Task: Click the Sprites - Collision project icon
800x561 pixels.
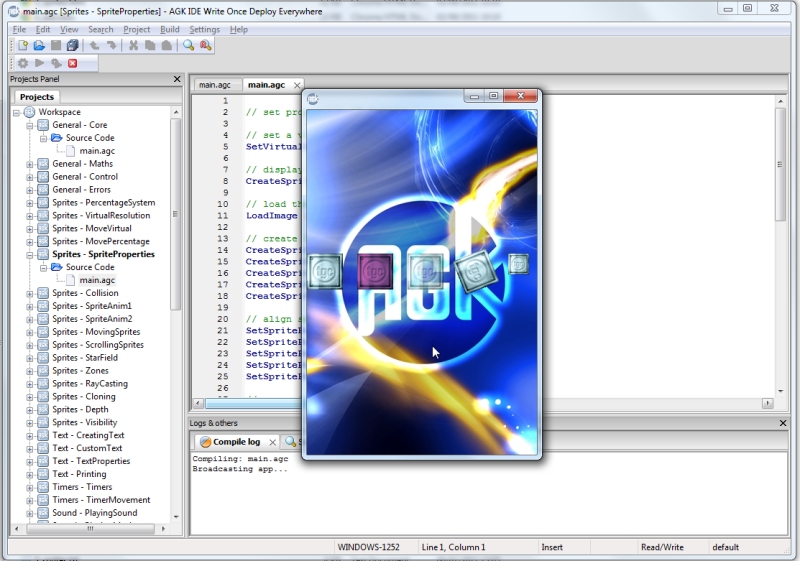Action: tap(43, 293)
